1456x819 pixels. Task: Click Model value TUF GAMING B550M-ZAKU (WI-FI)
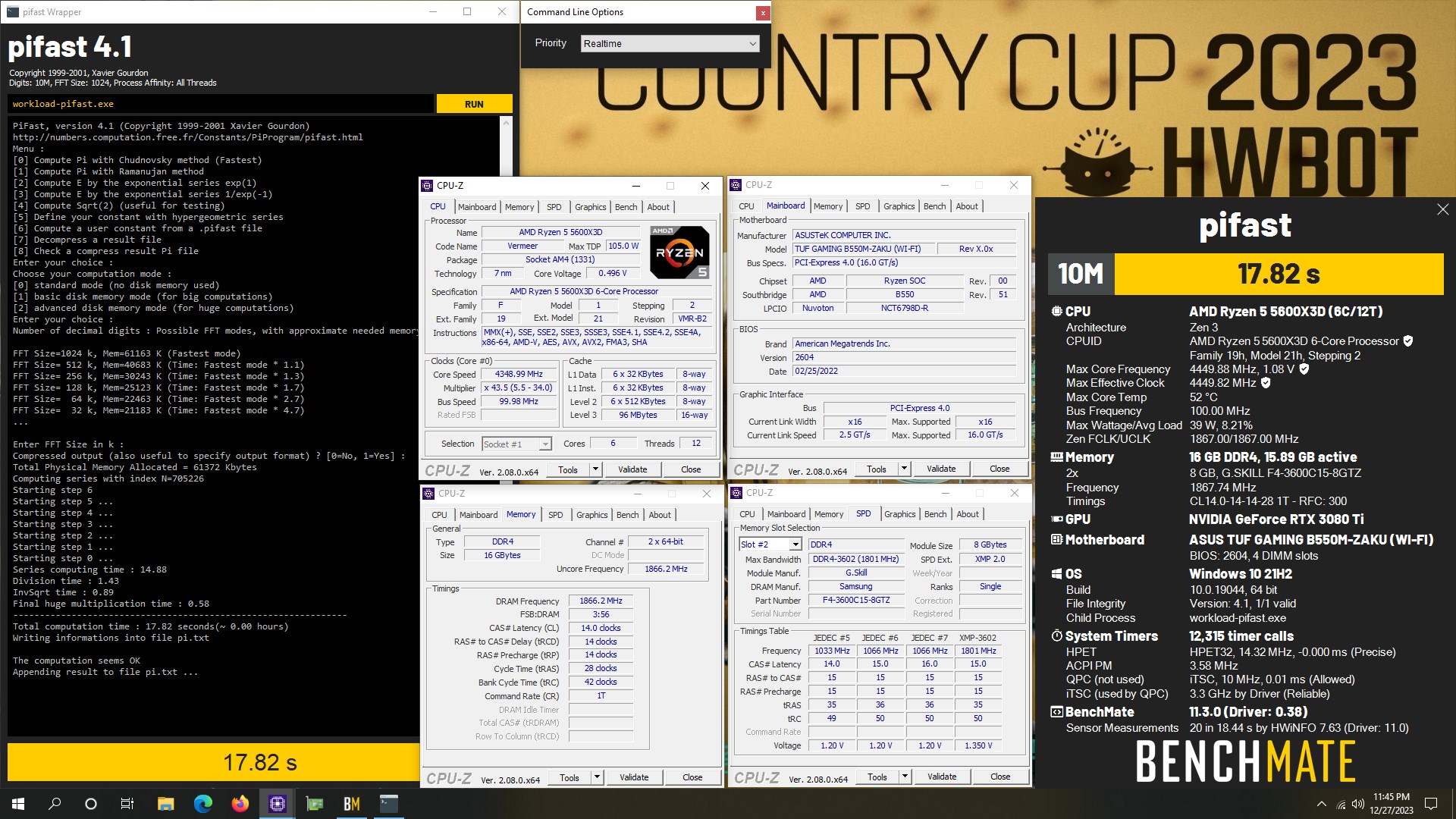(x=863, y=249)
